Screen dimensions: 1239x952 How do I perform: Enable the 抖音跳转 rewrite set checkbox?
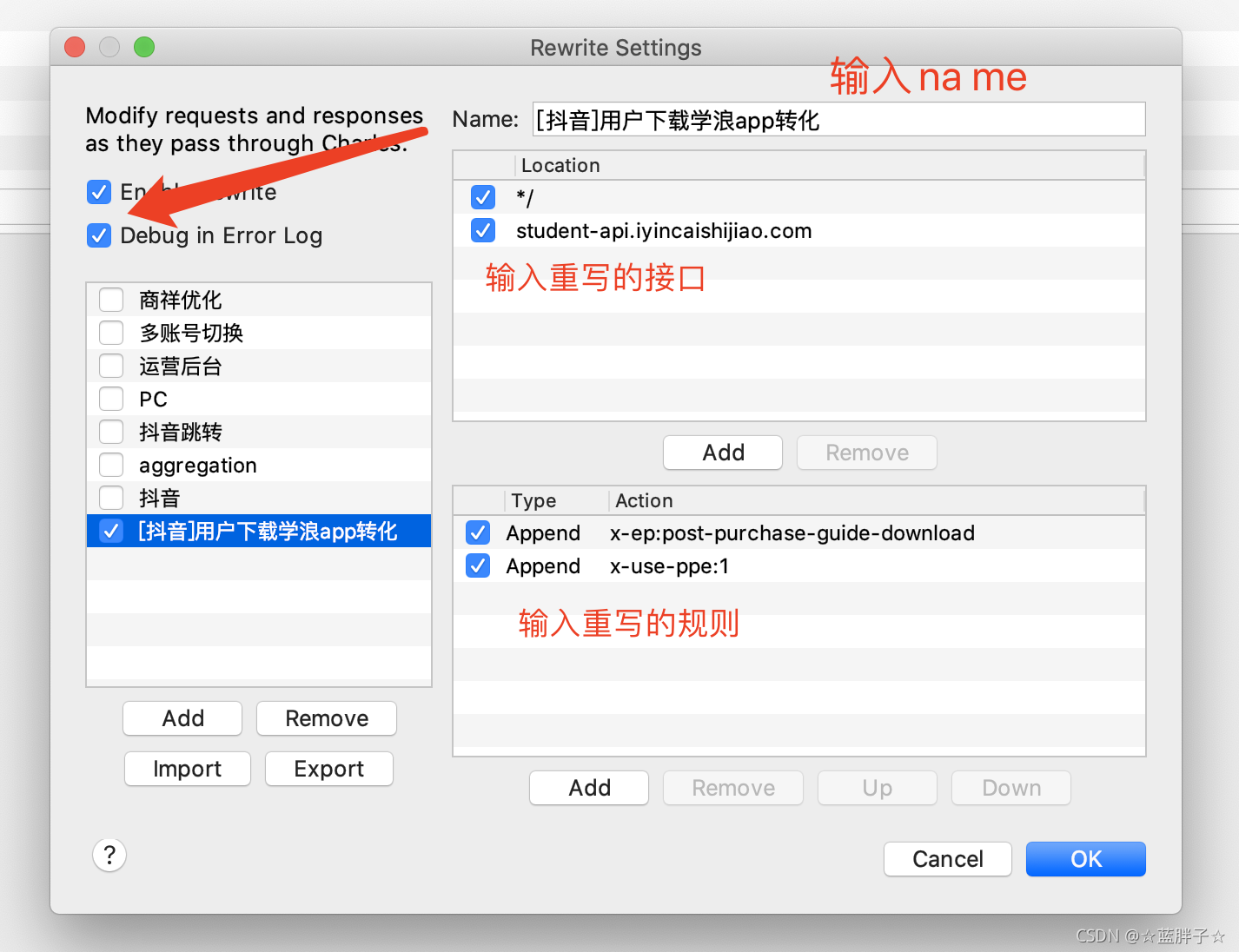(x=111, y=432)
